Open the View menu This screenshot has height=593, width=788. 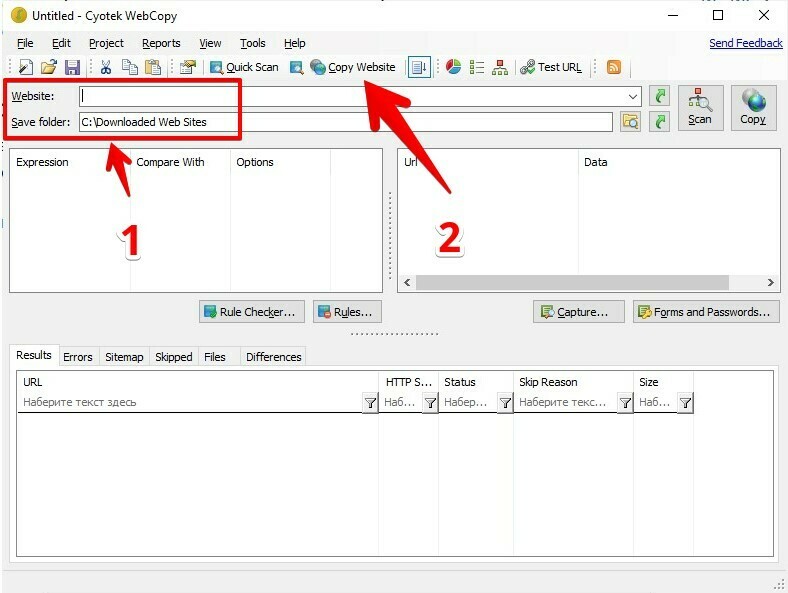(x=210, y=43)
